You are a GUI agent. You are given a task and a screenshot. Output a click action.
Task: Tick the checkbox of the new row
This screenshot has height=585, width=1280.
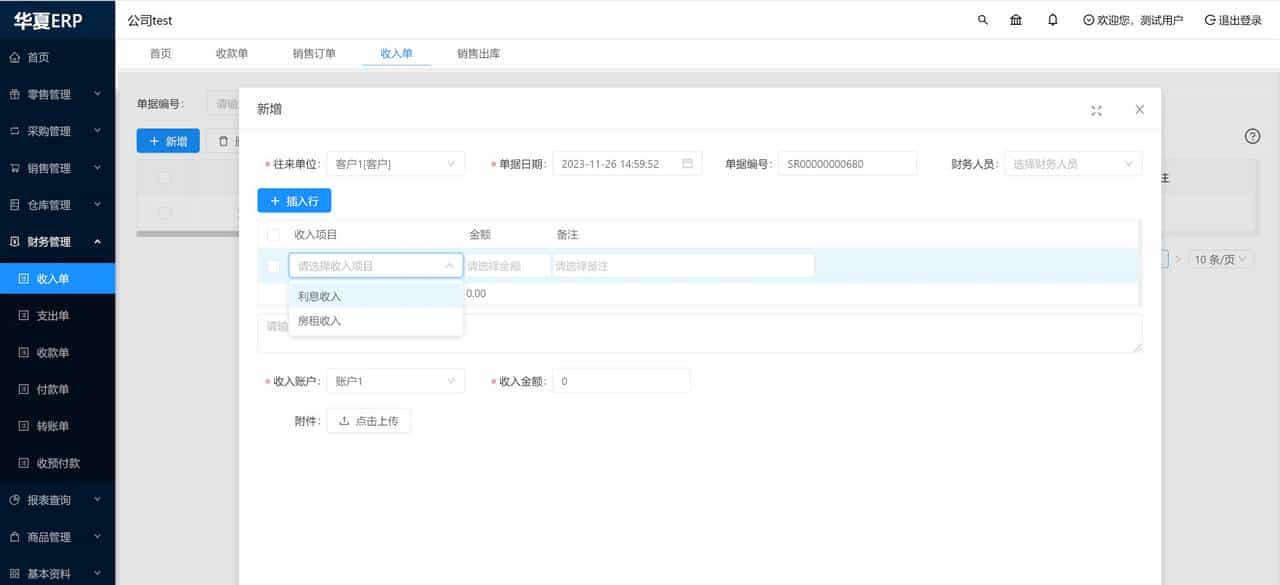click(273, 266)
